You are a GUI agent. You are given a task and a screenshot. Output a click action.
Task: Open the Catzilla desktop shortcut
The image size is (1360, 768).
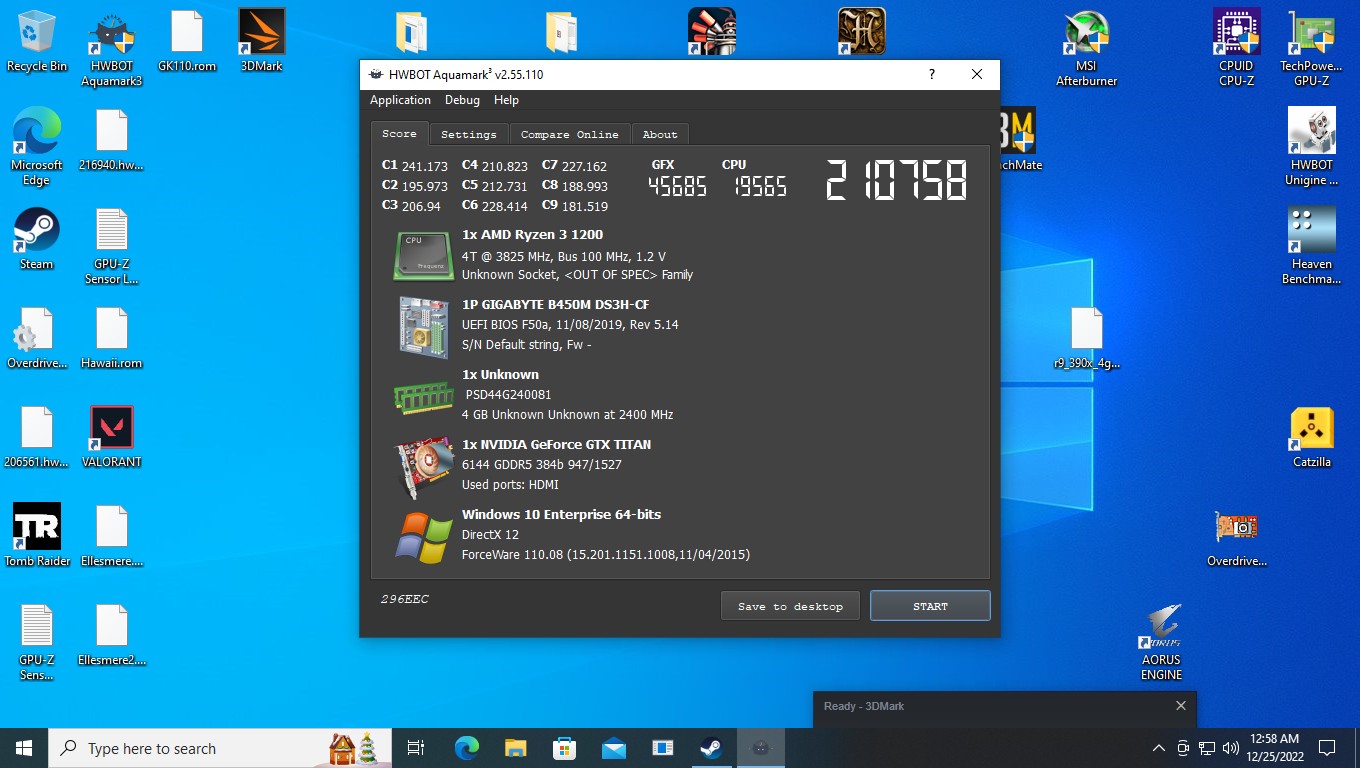pos(1311,437)
